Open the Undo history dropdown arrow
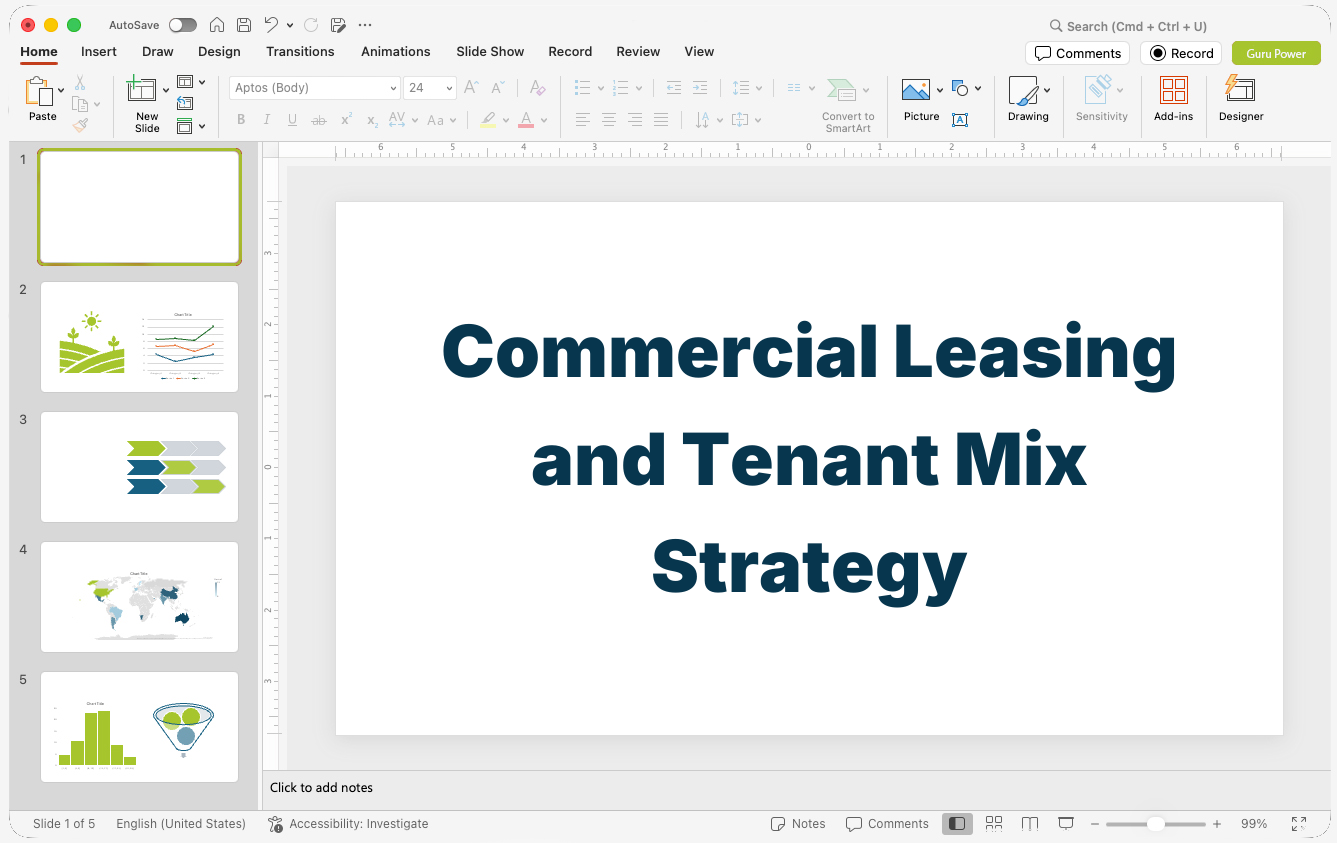This screenshot has width=1337, height=843. 290,25
